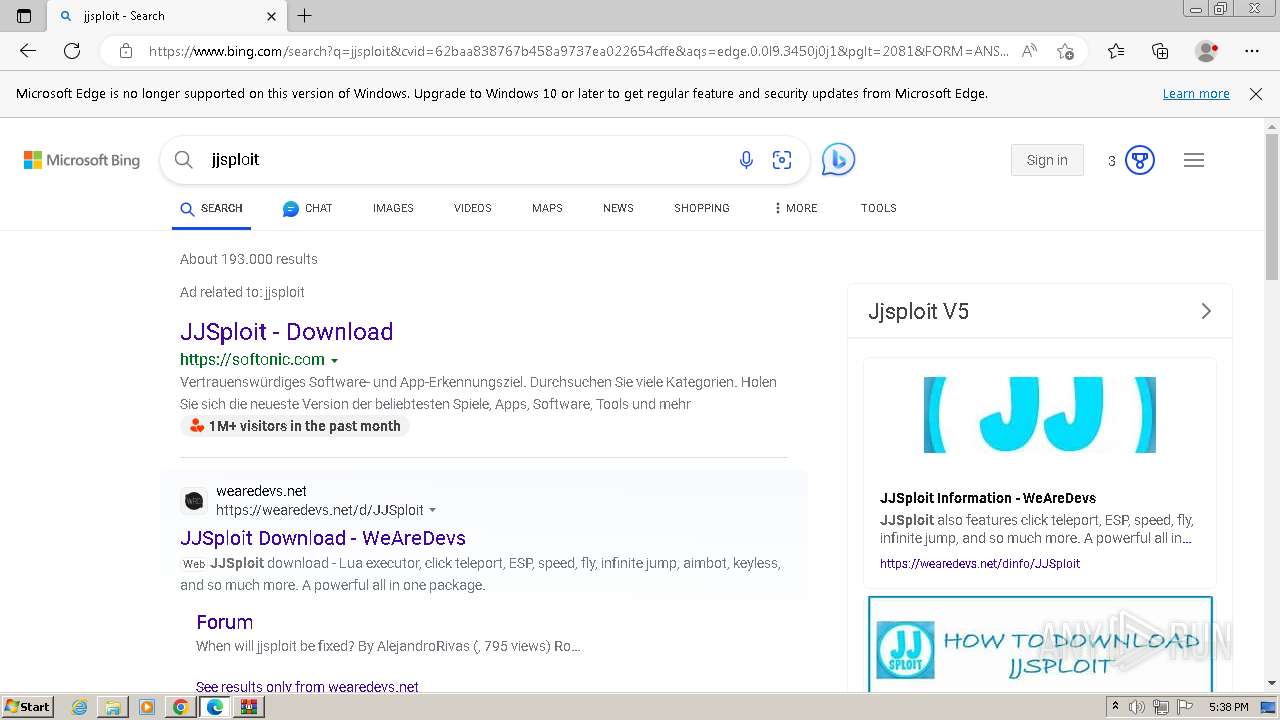
Task: Select the SEARCH tab
Action: click(211, 208)
